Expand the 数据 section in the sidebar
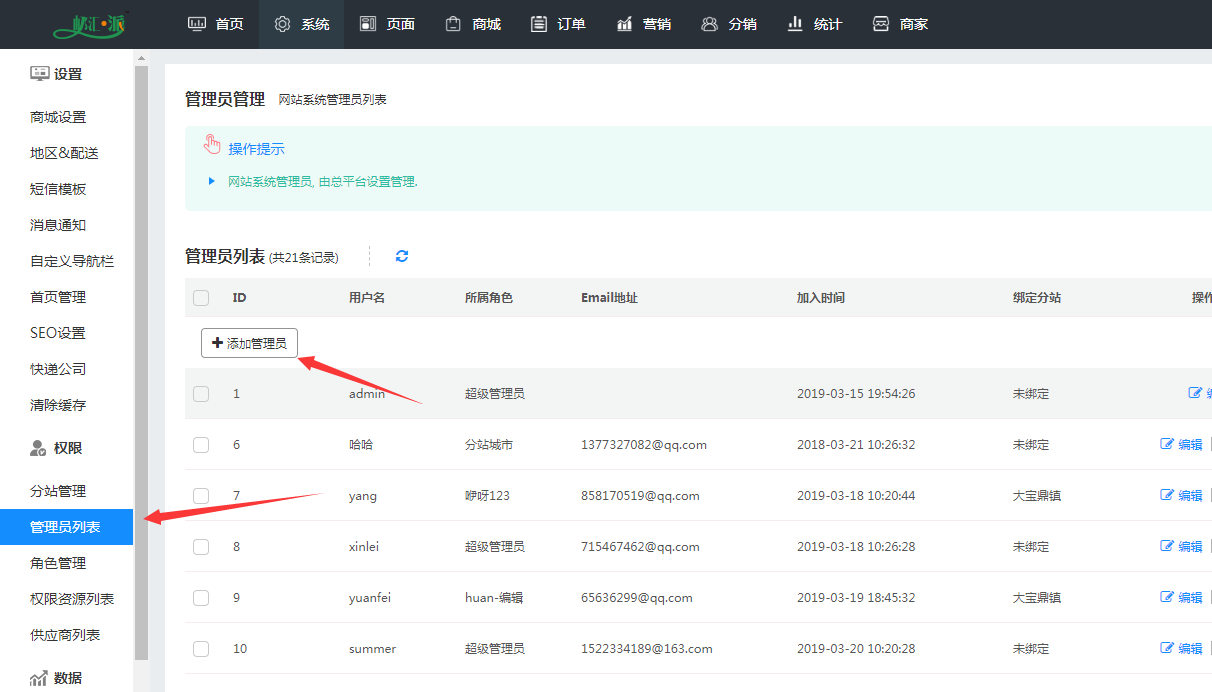The image size is (1212, 692). [57, 678]
